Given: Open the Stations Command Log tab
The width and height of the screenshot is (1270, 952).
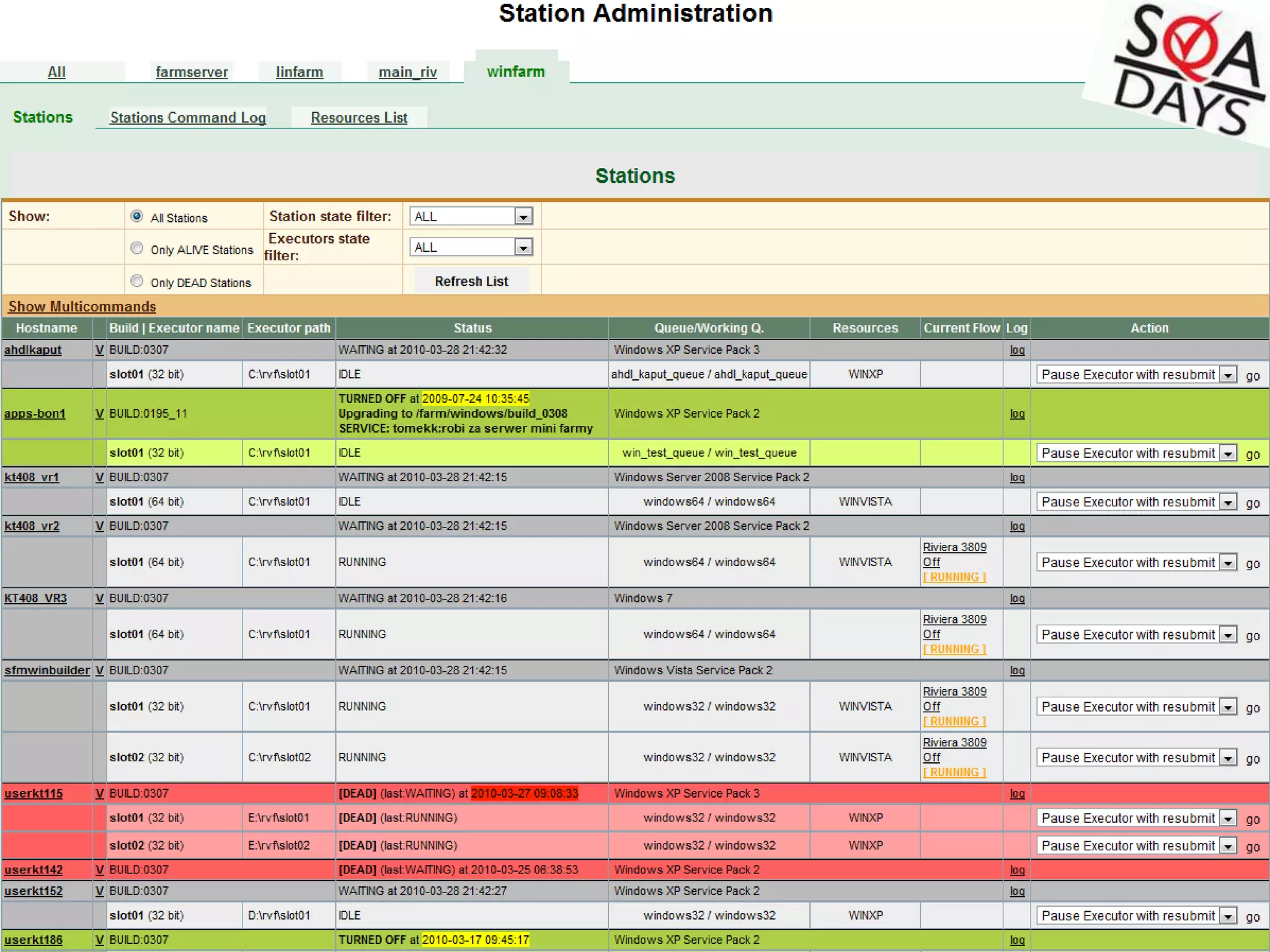Looking at the screenshot, I should point(188,118).
